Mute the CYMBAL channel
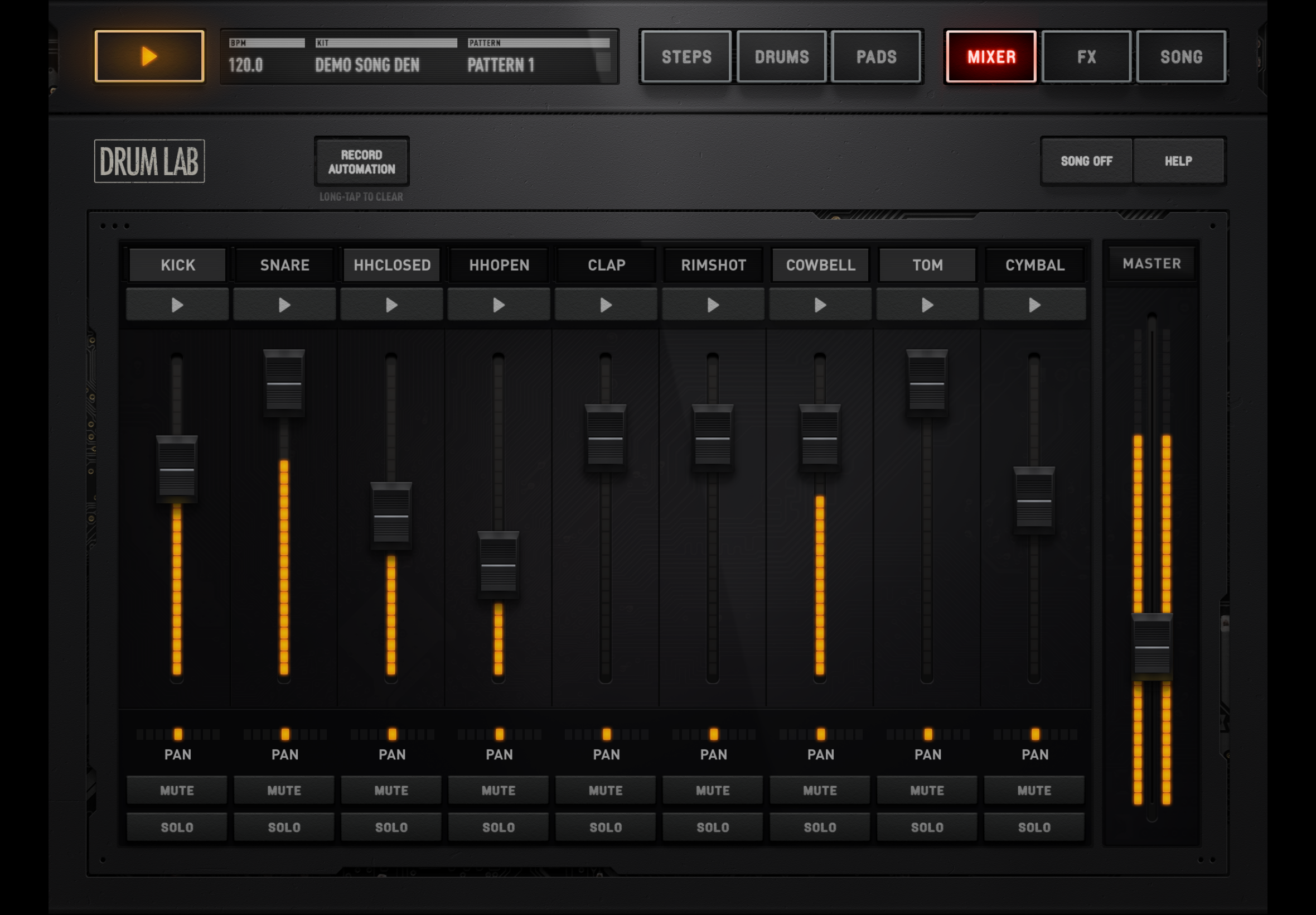Image resolution: width=1316 pixels, height=915 pixels. coord(1034,790)
